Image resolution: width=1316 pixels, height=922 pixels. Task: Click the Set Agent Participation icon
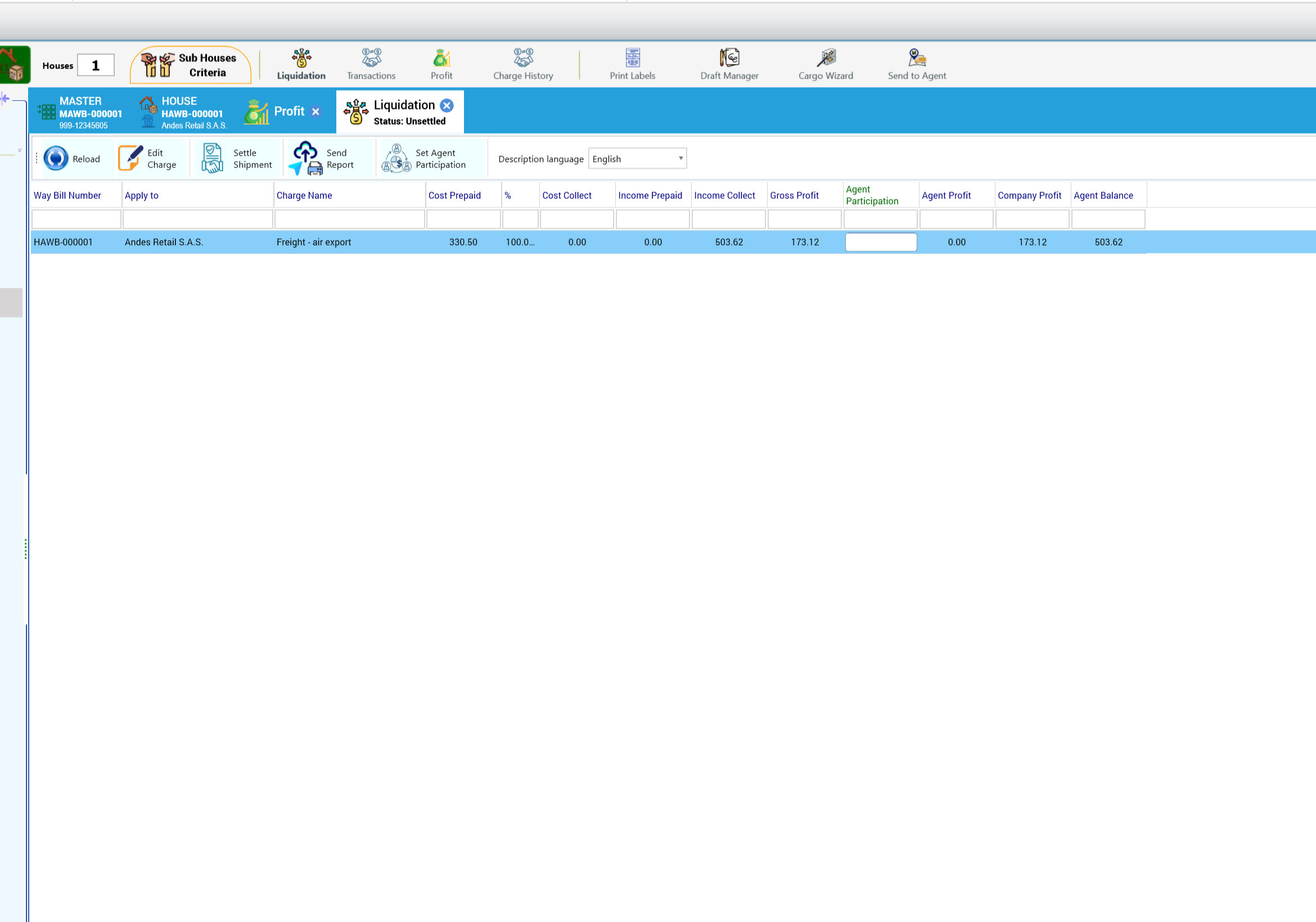tap(396, 158)
